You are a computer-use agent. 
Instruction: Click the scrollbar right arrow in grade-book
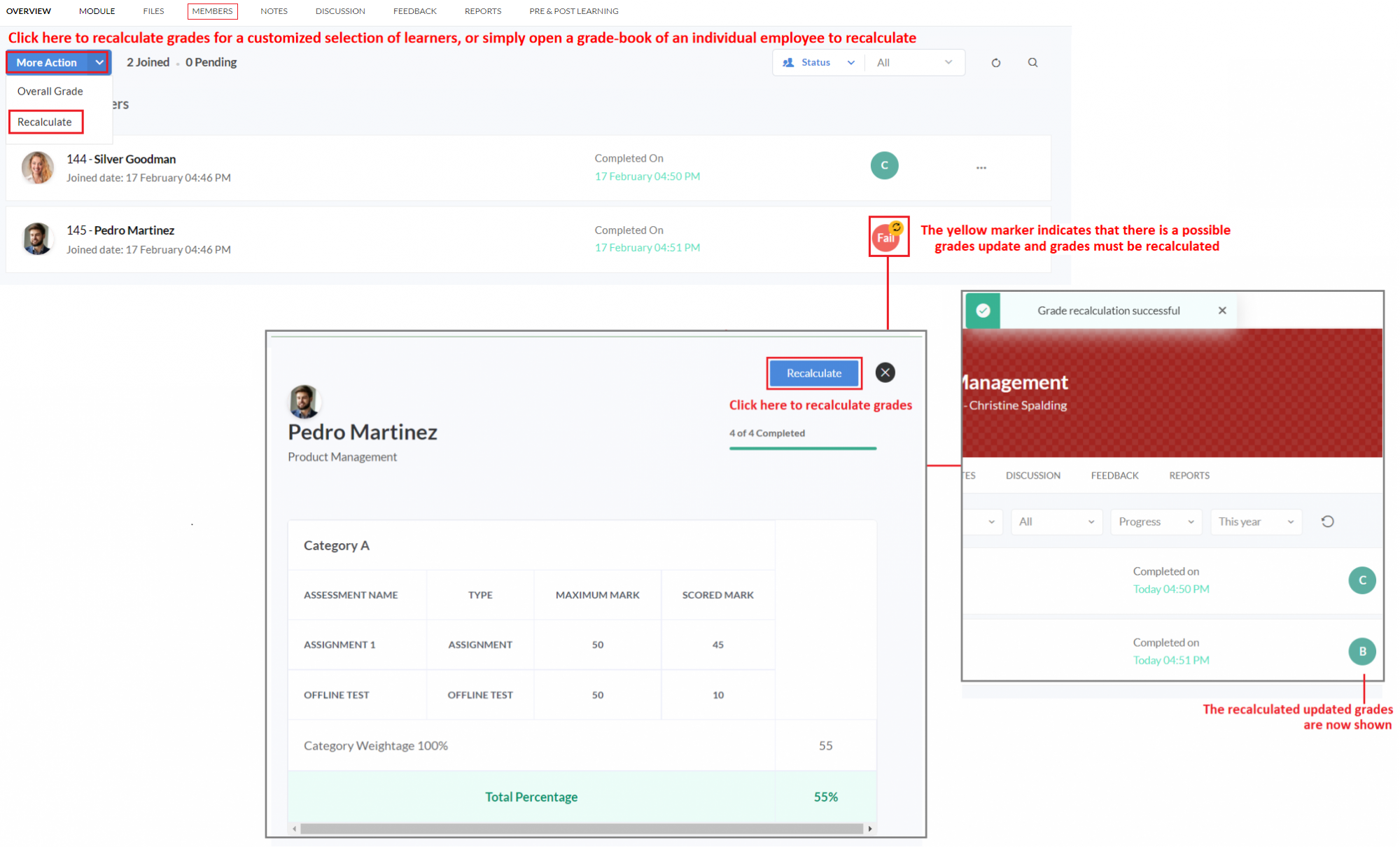(x=870, y=829)
